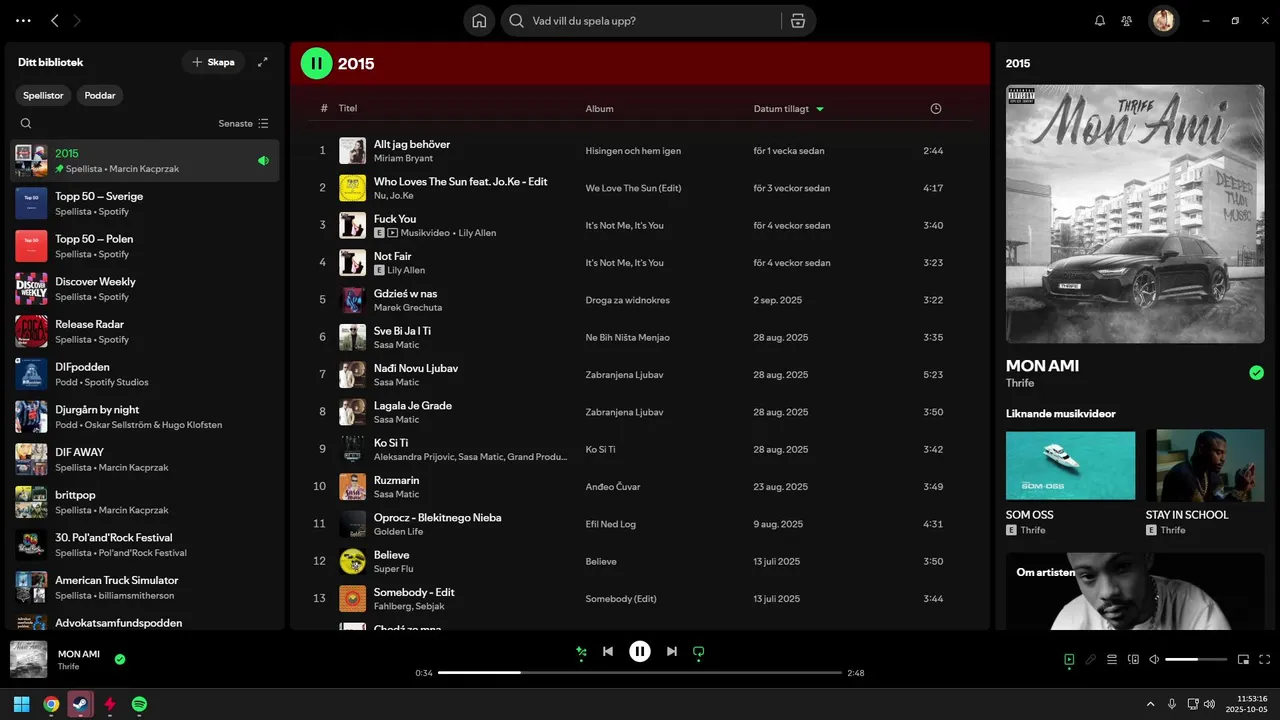Open the brittpop playlist
The width and height of the screenshot is (1280, 720).
point(145,502)
